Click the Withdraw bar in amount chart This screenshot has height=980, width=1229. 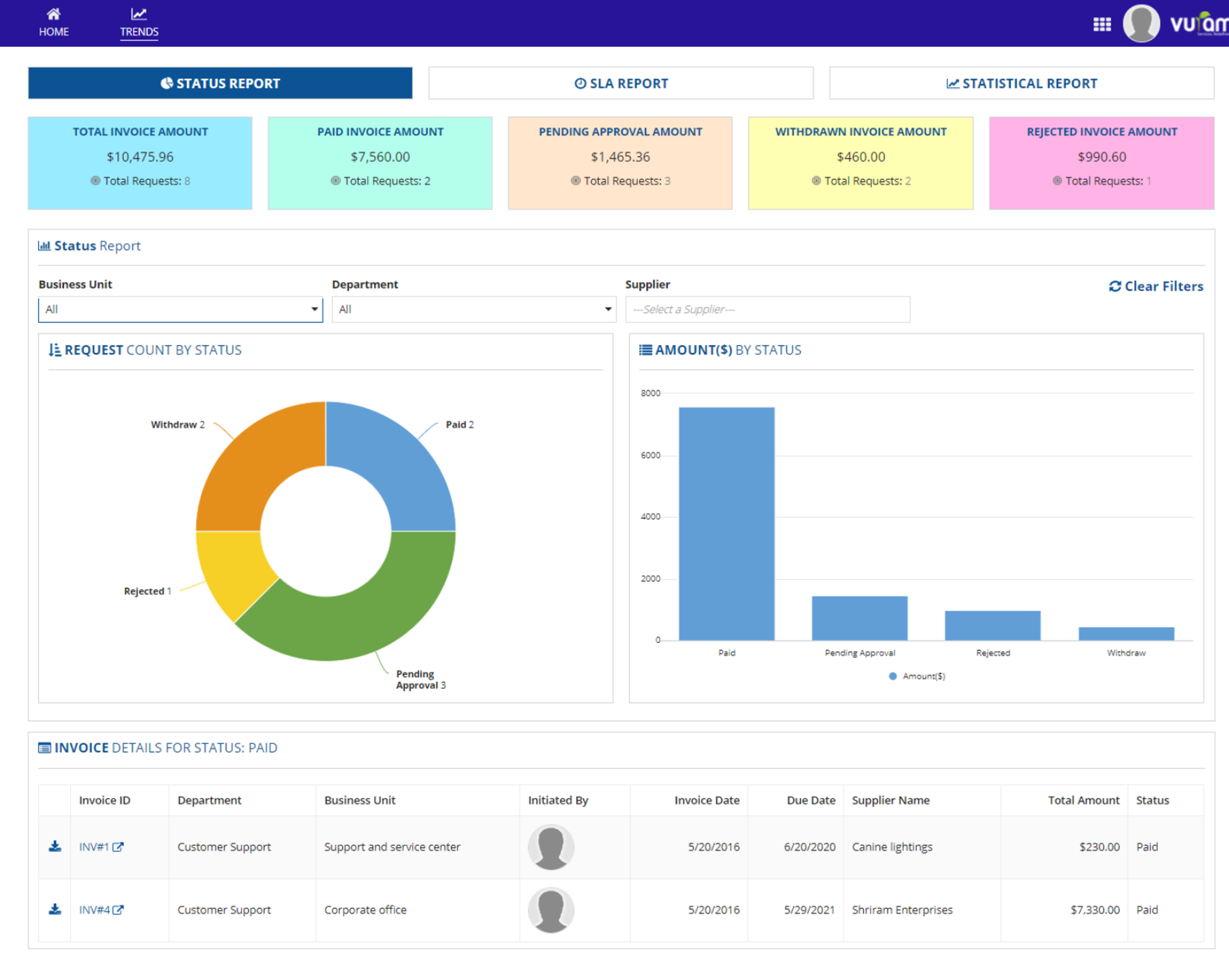[1126, 633]
